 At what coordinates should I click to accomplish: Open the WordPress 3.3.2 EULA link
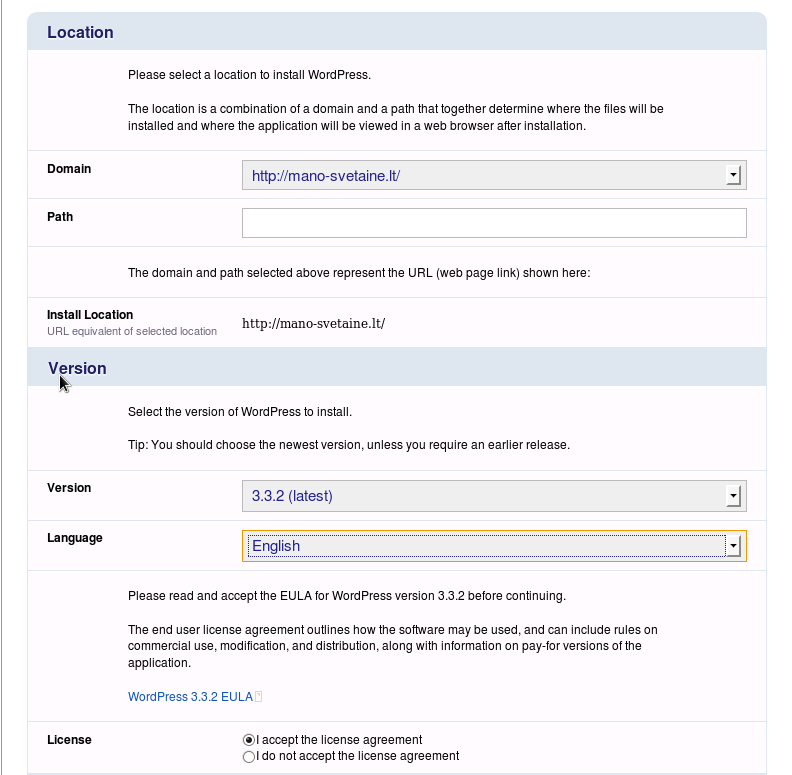click(190, 697)
